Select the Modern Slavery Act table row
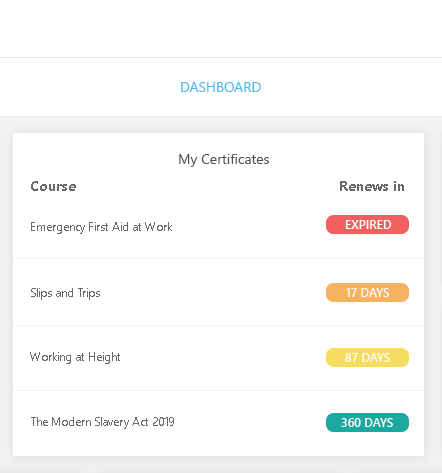This screenshot has height=473, width=442. [219, 423]
